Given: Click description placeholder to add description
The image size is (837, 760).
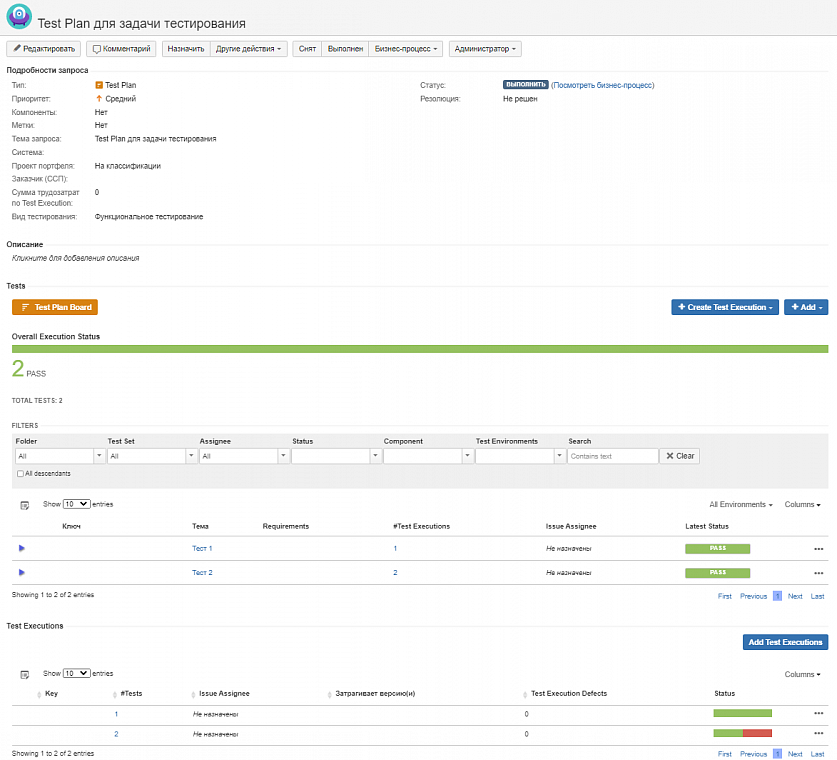Looking at the screenshot, I should [x=75, y=258].
